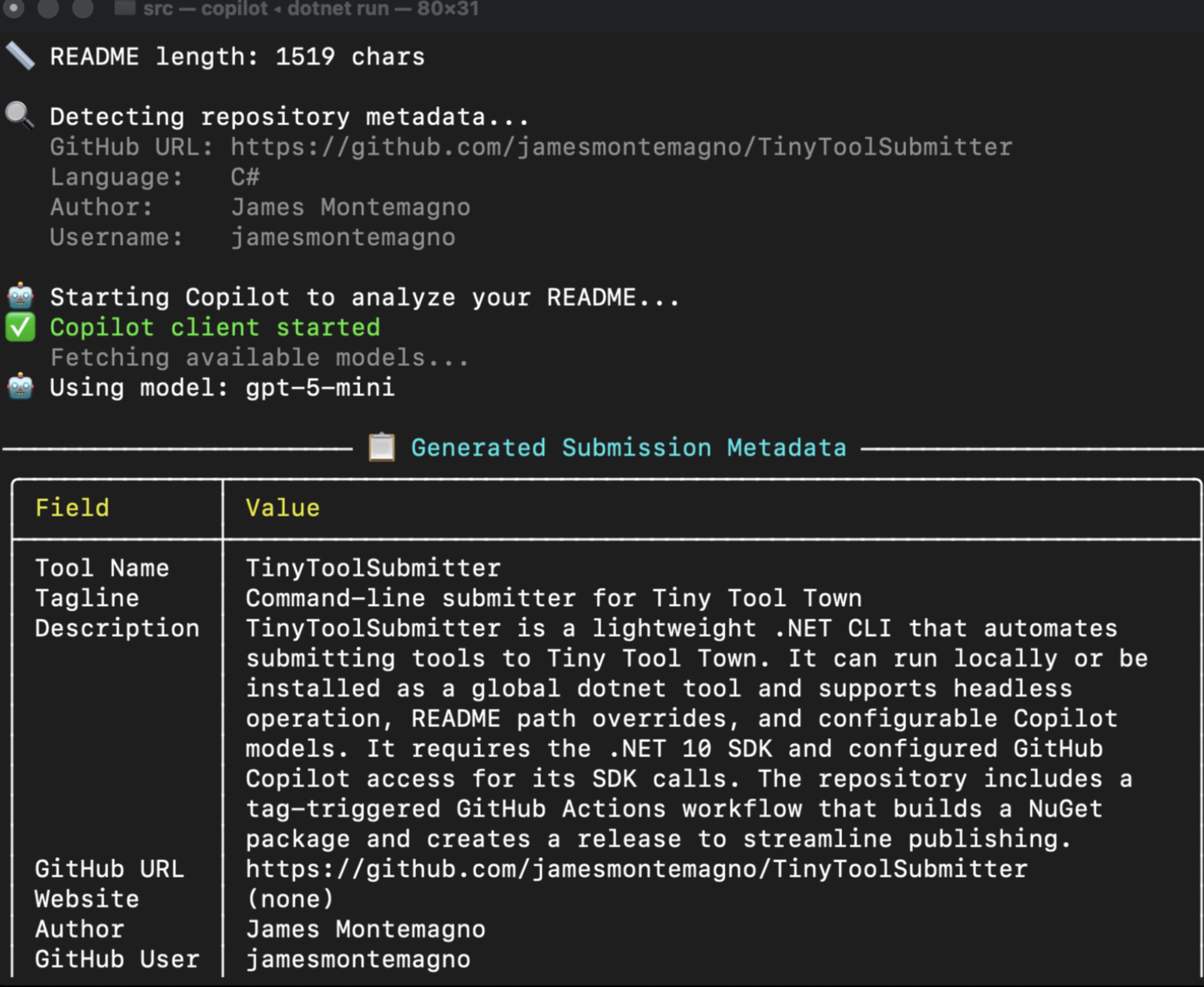Click the Value column header
This screenshot has width=1204, height=987.
coord(283,507)
